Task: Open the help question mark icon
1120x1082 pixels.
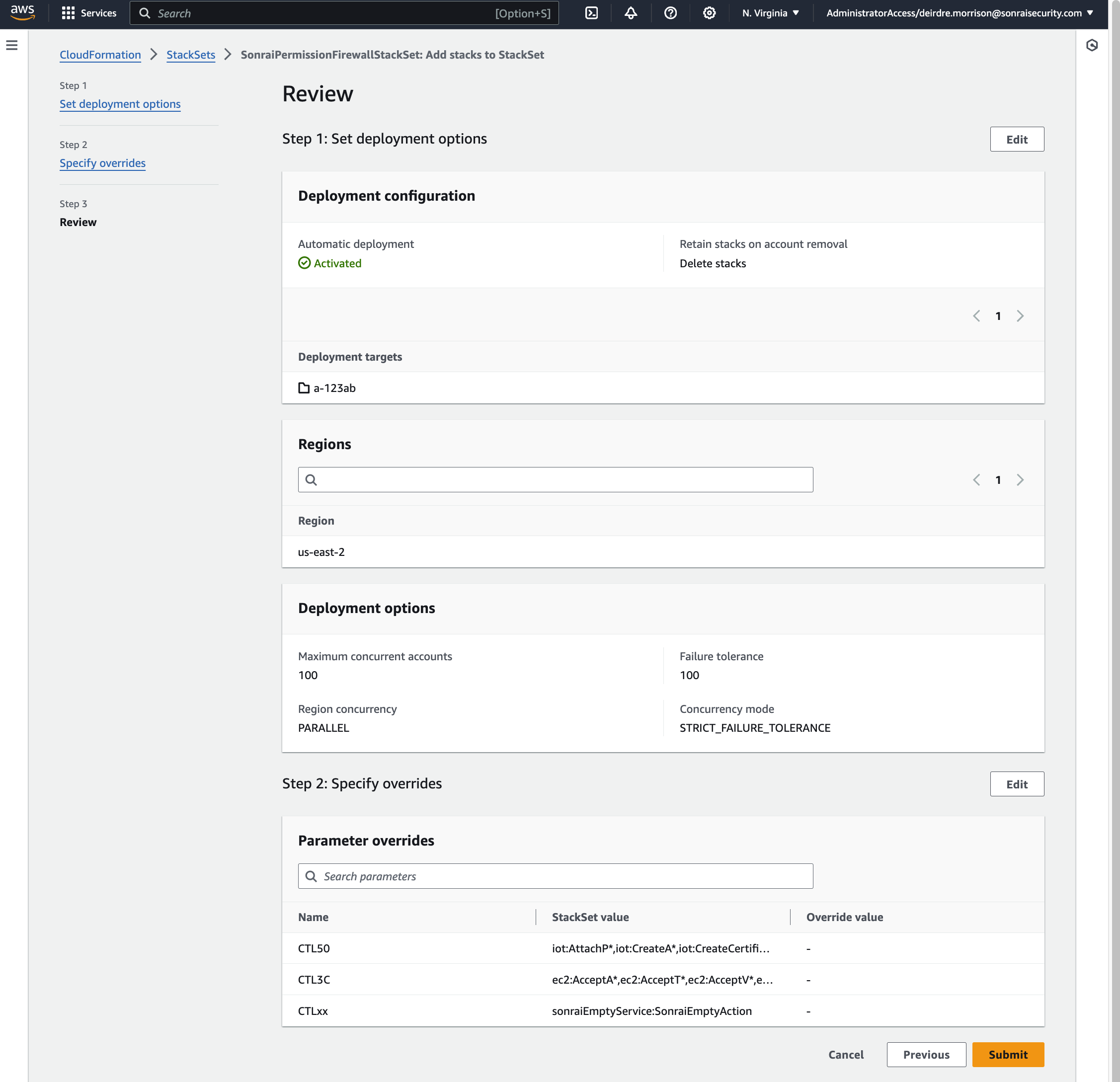Action: pyautogui.click(x=670, y=13)
